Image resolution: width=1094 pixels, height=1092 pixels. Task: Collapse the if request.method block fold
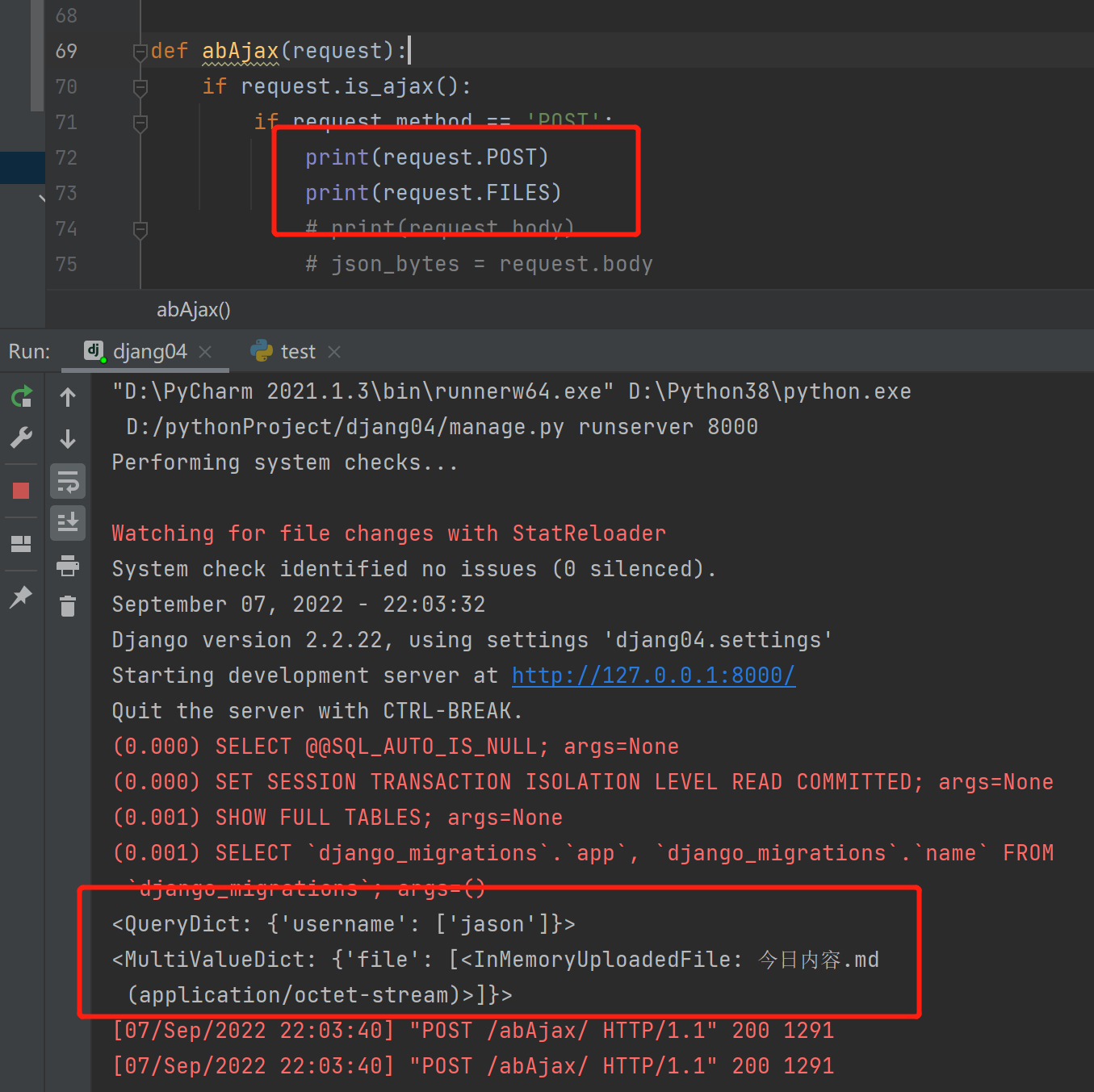pos(140,123)
